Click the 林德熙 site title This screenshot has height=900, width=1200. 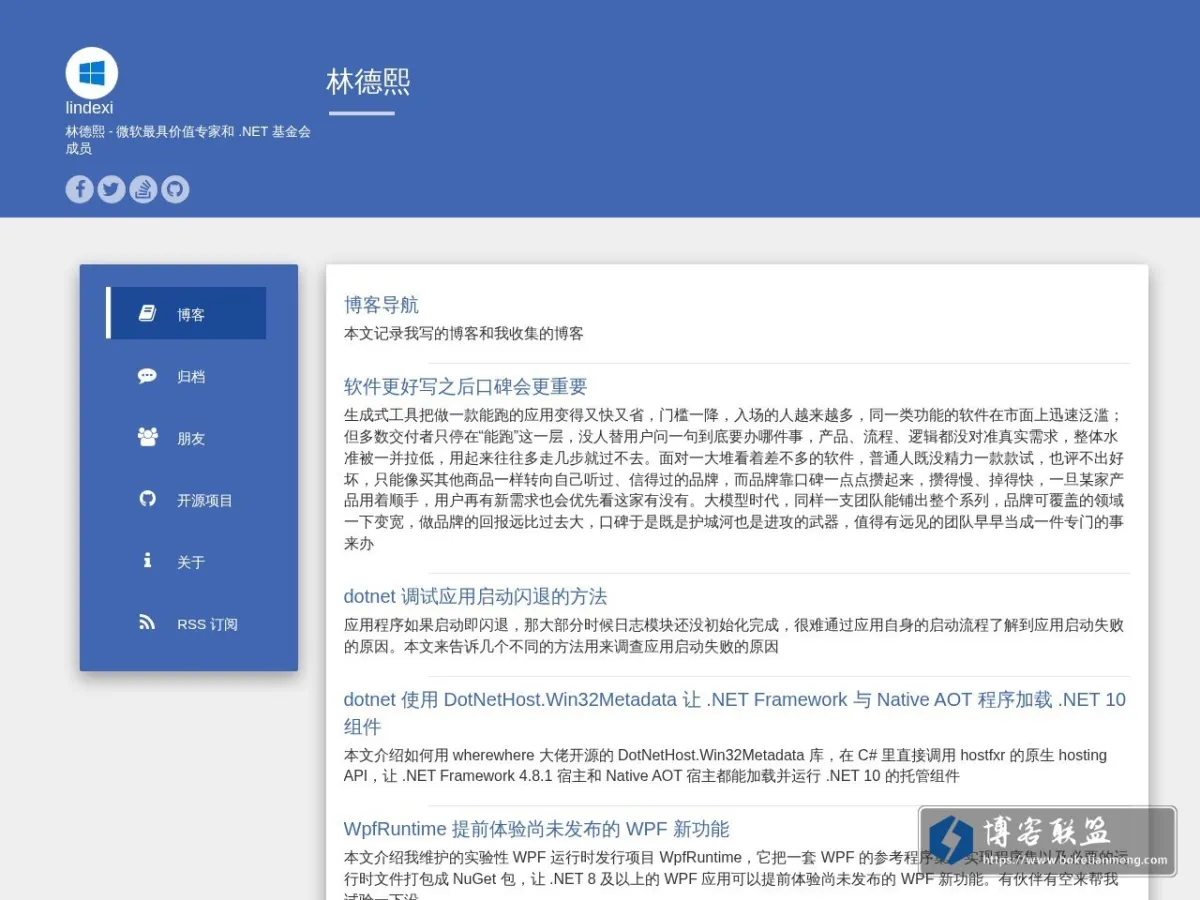coord(368,82)
